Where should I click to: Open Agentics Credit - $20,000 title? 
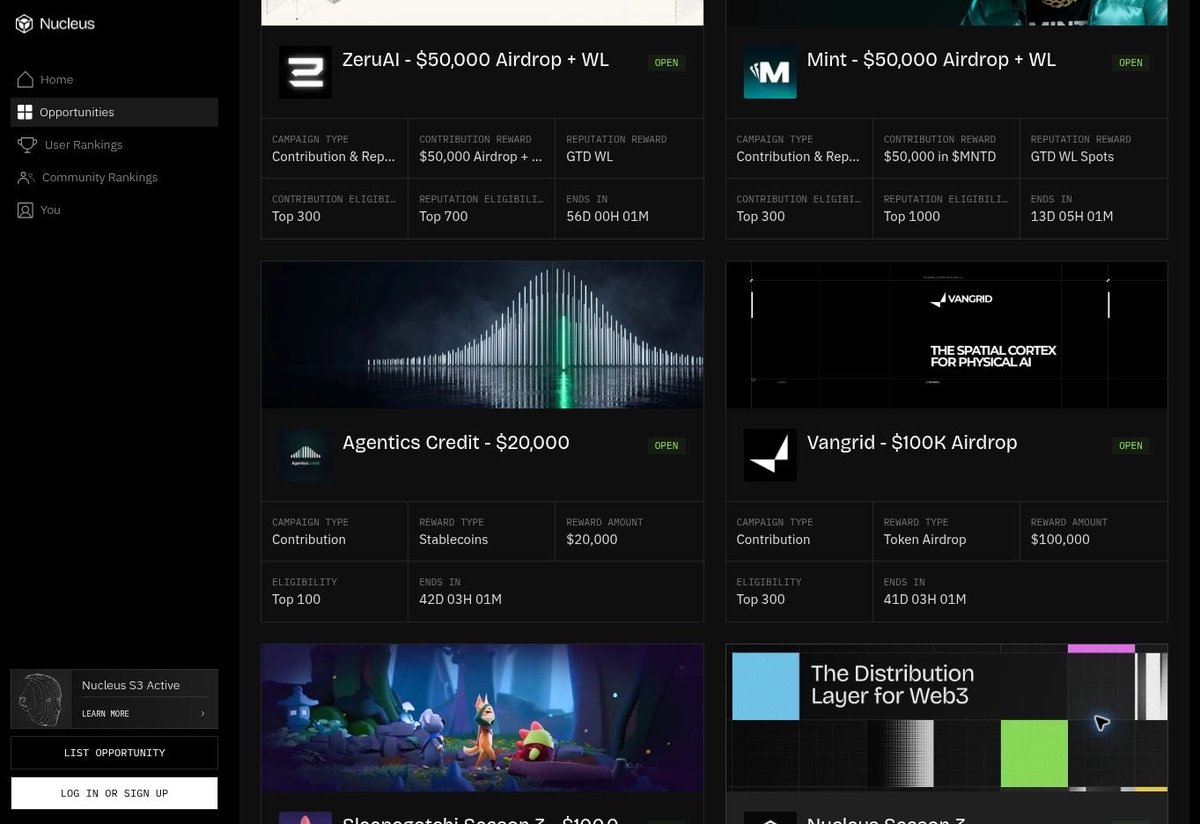pyautogui.click(x=456, y=442)
